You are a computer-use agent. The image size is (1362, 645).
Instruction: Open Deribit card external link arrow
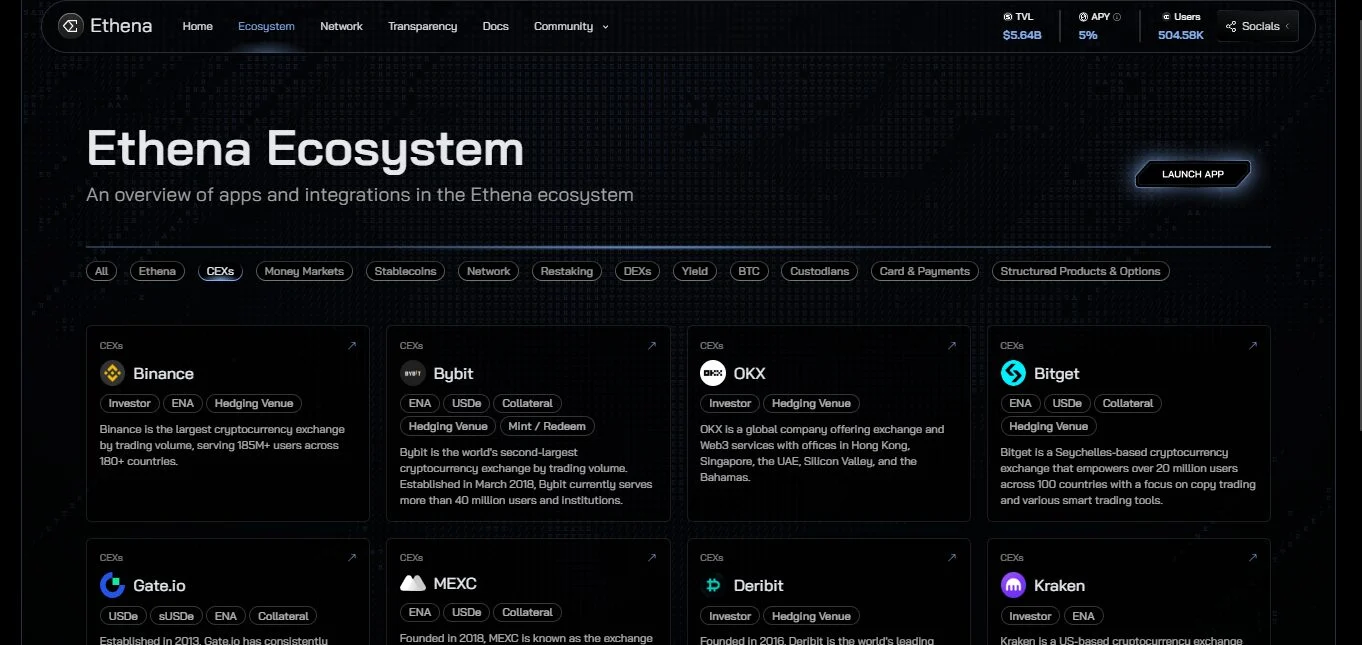952,558
